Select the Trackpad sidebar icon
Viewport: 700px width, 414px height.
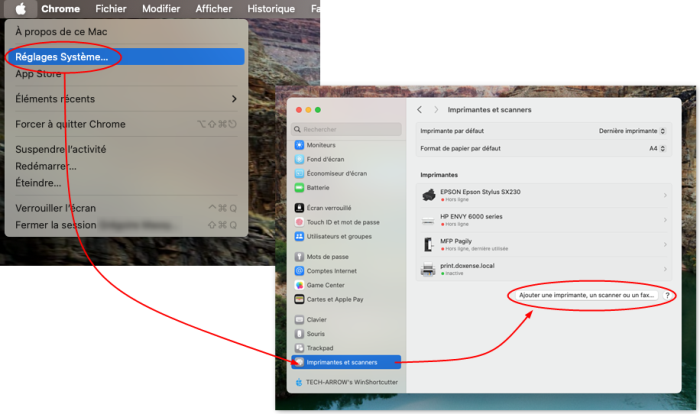pos(299,347)
